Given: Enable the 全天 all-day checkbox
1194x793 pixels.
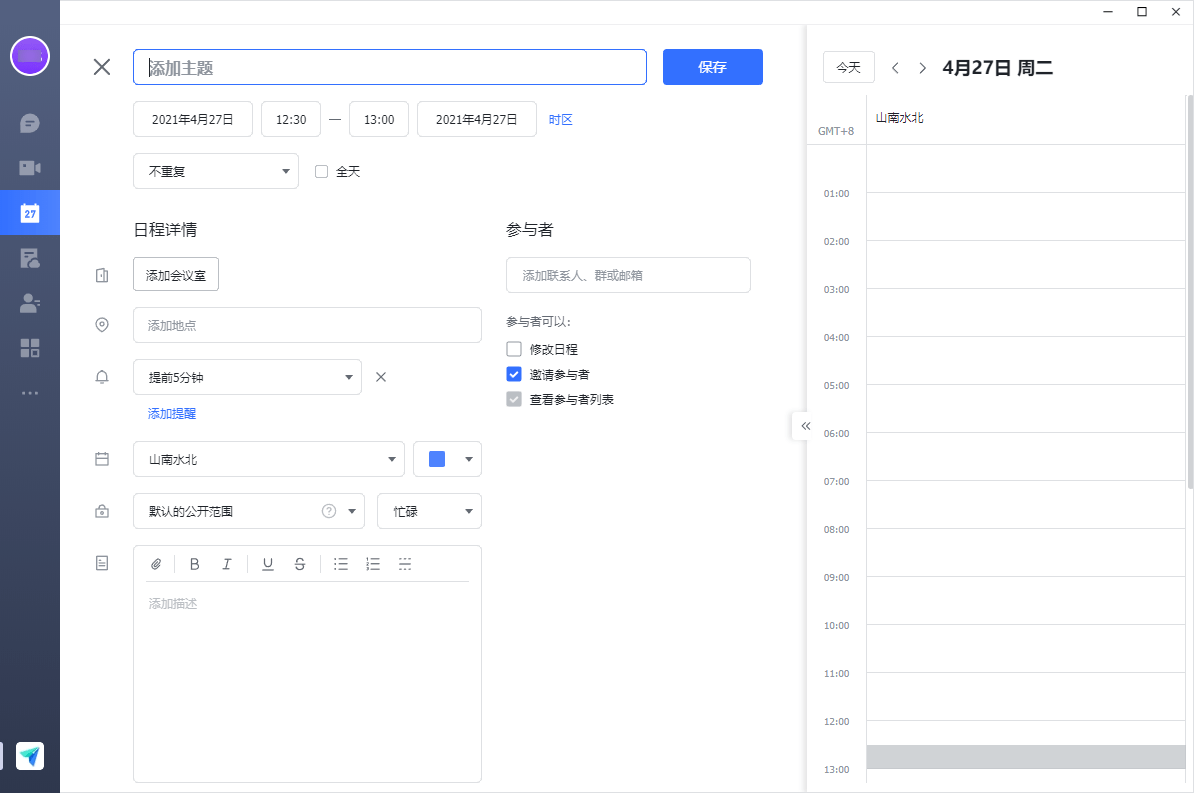Looking at the screenshot, I should tap(322, 171).
